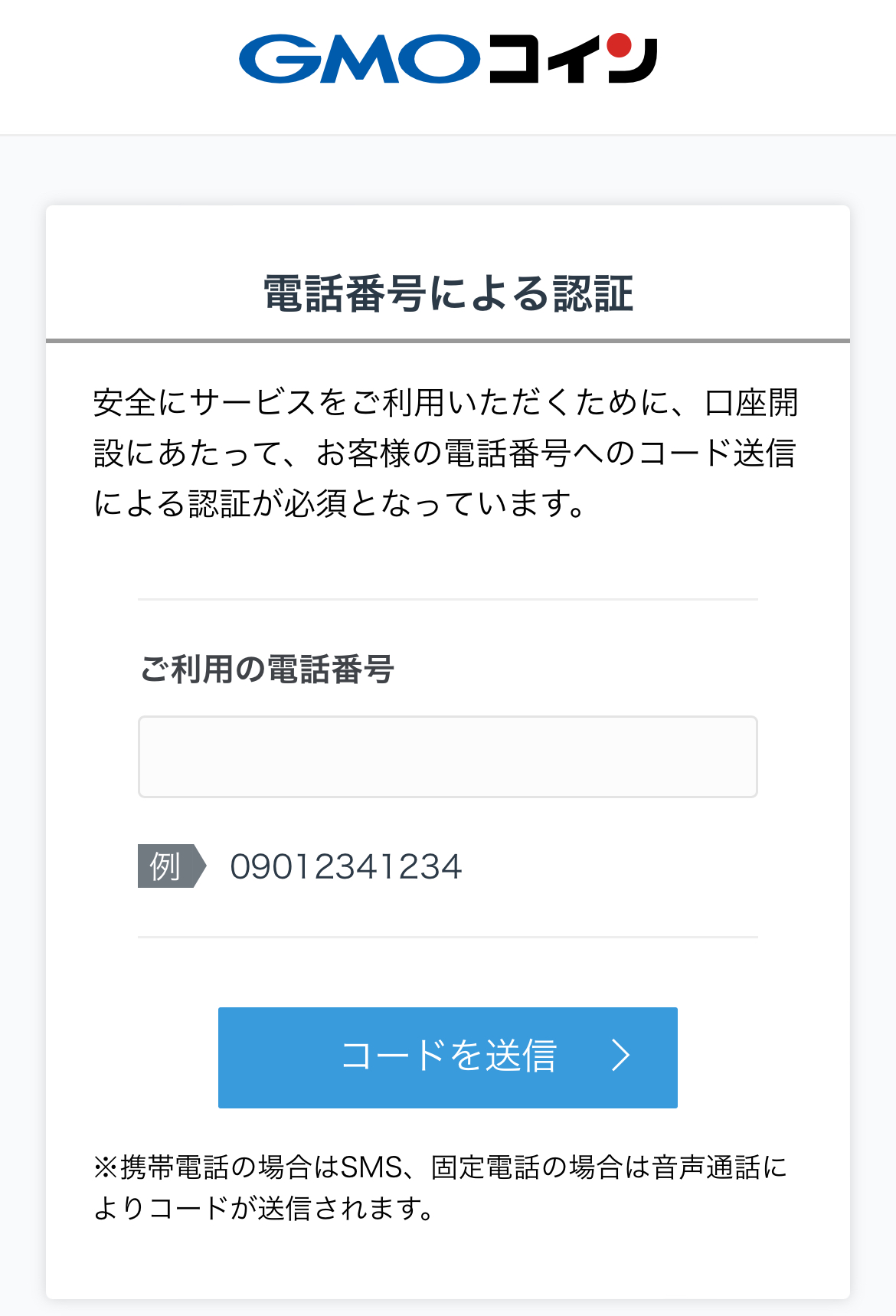Viewport: 896px width, 1316px height.
Task: Click the ※携帯電話の場合 footnote text
Action: [x=440, y=1187]
